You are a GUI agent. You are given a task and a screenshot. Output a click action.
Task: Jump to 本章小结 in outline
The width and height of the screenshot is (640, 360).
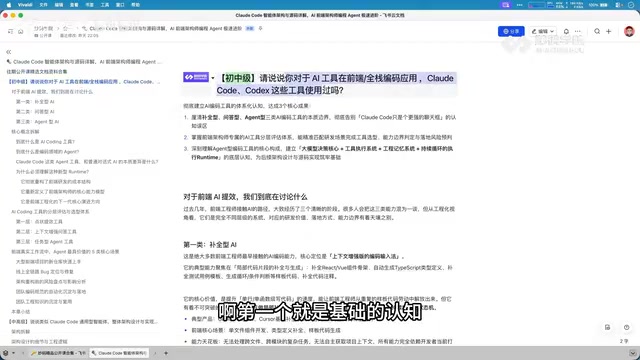(x=21, y=311)
